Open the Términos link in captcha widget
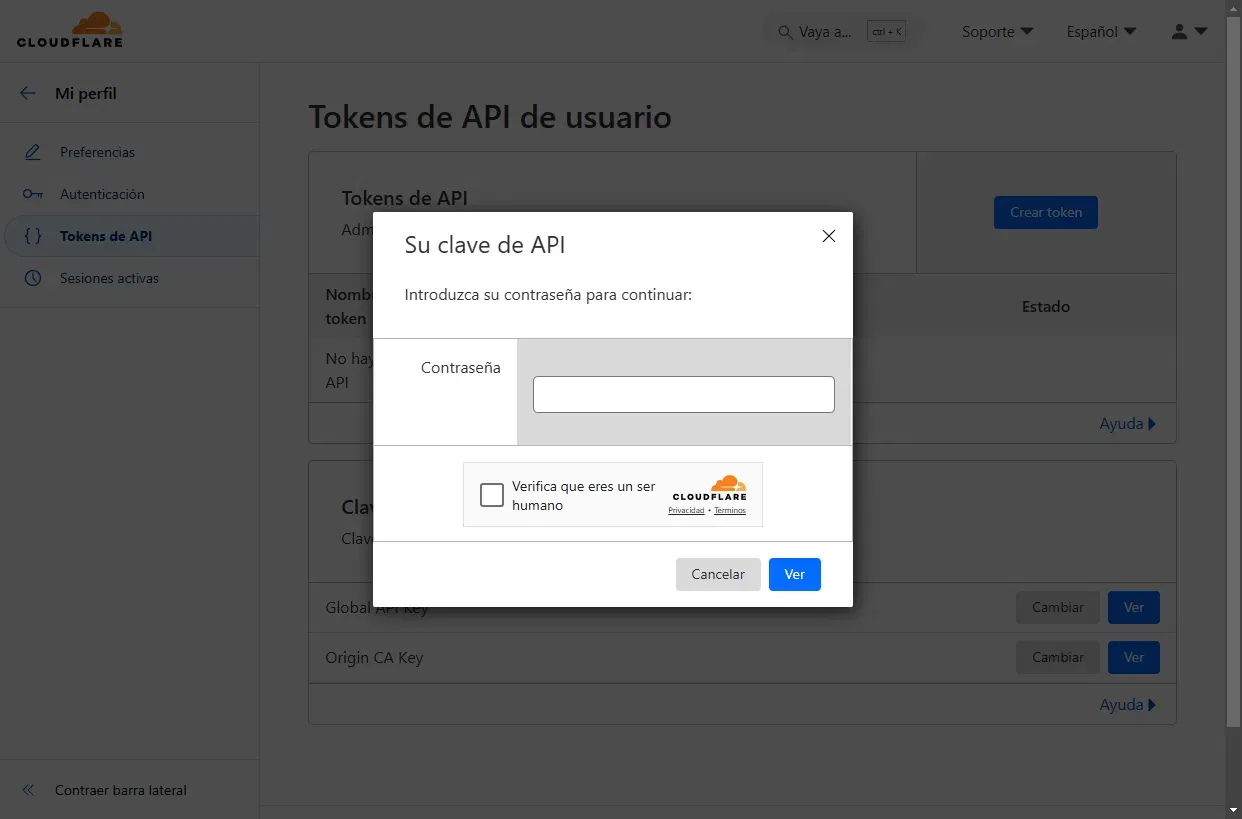 [730, 510]
